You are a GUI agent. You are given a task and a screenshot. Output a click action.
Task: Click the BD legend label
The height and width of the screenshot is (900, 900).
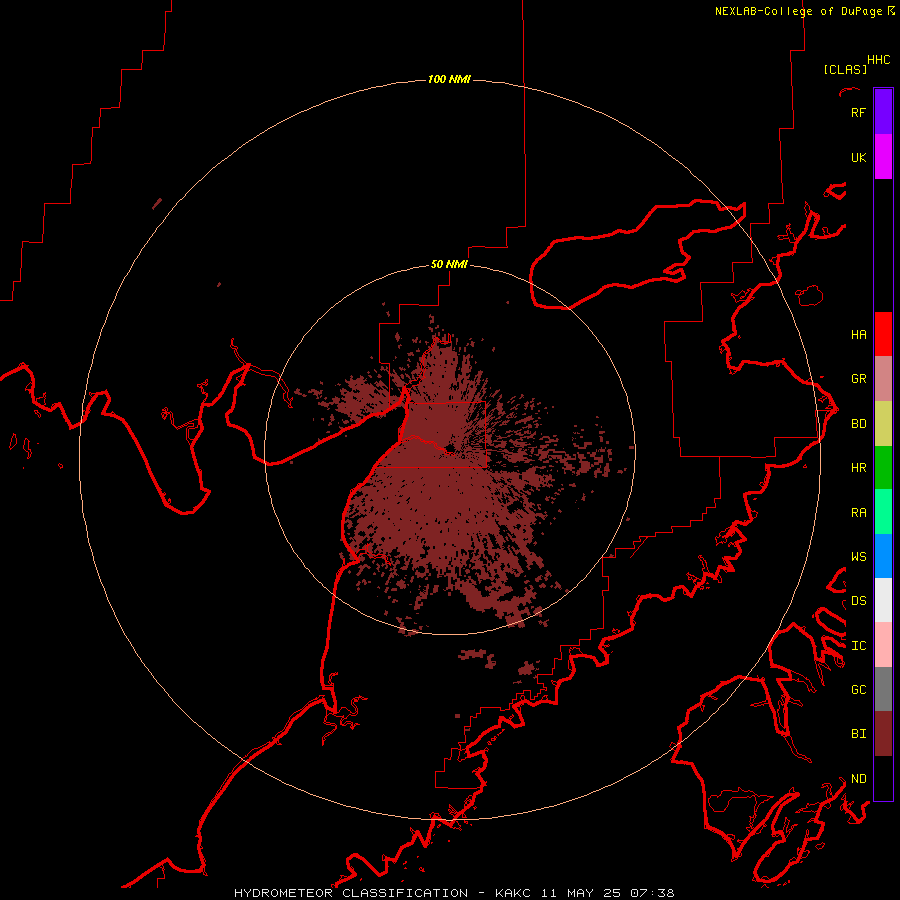coord(858,424)
